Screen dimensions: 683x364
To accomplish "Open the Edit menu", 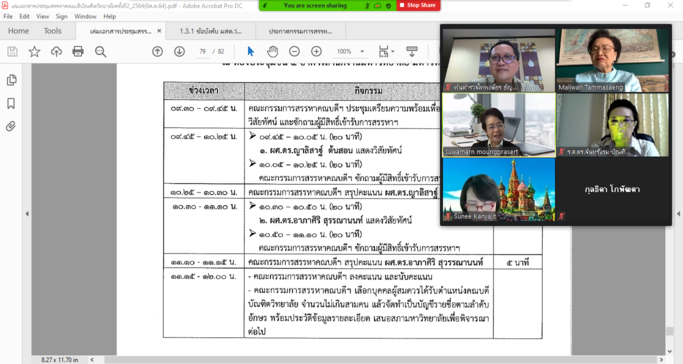I will tap(24, 17).
